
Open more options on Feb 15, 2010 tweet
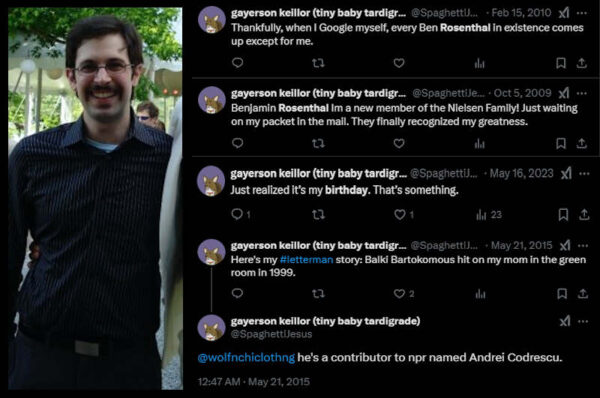(582, 13)
